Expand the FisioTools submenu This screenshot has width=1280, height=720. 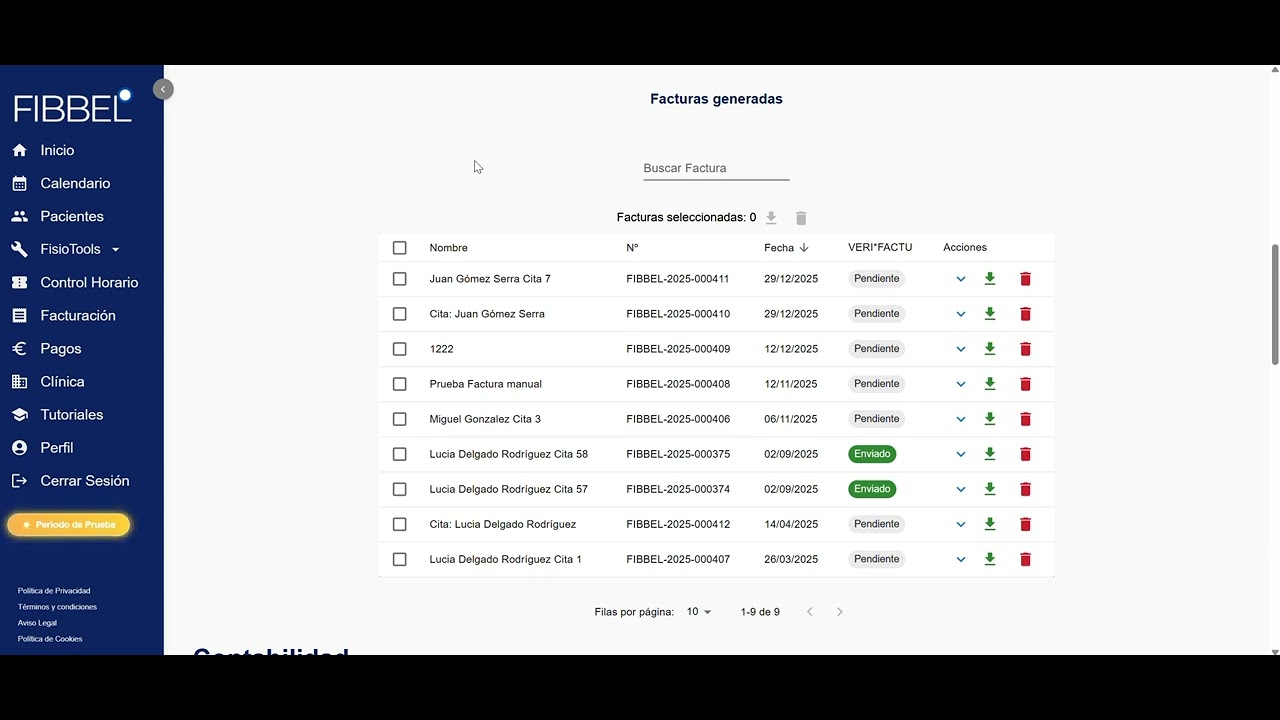coord(115,250)
